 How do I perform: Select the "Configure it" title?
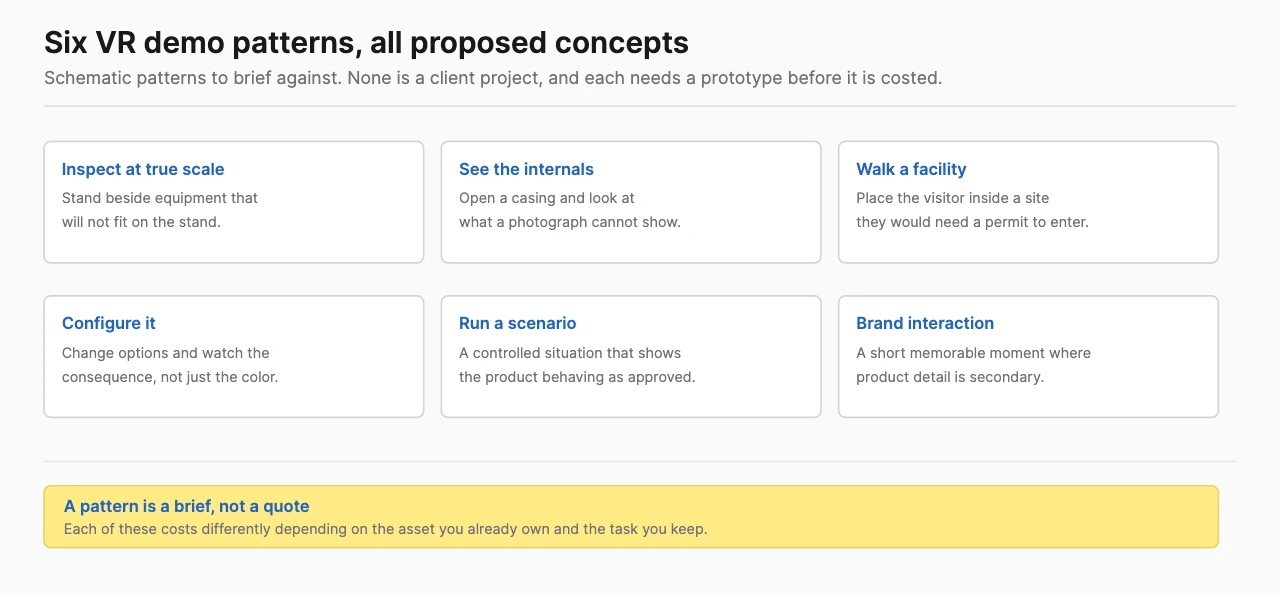[x=109, y=323]
